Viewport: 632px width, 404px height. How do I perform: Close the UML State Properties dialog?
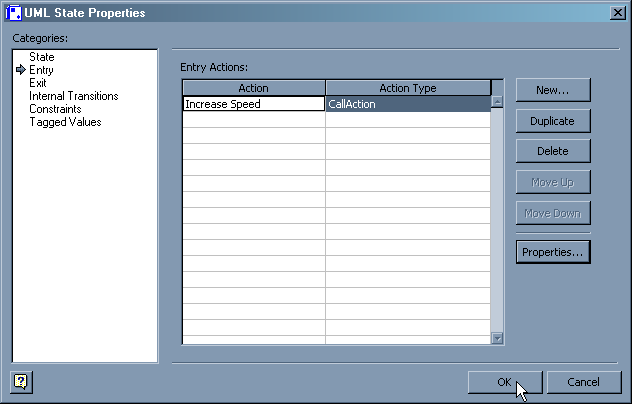click(x=618, y=13)
